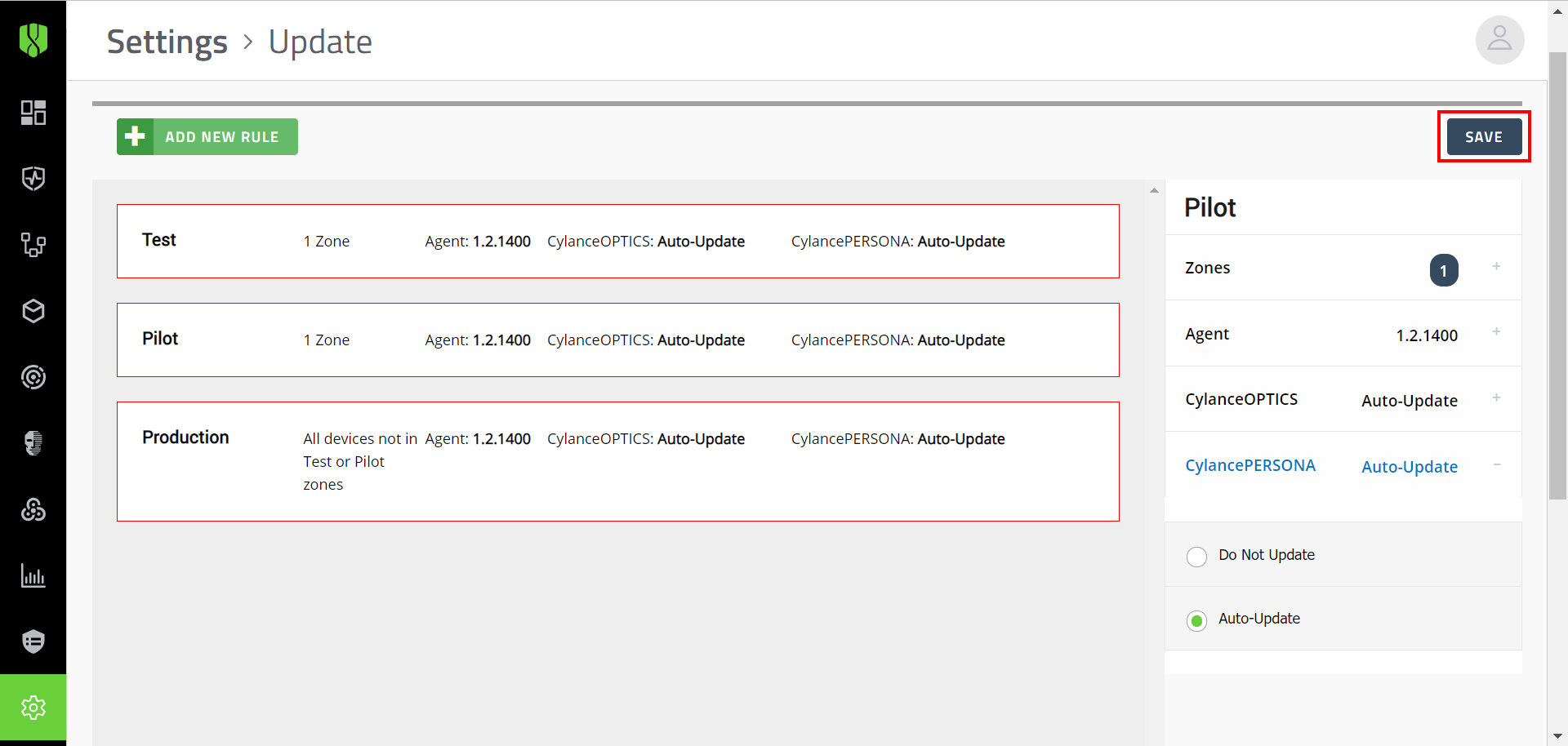Open the Protection shield sidebar icon
The height and width of the screenshot is (746, 1568).
point(33,179)
